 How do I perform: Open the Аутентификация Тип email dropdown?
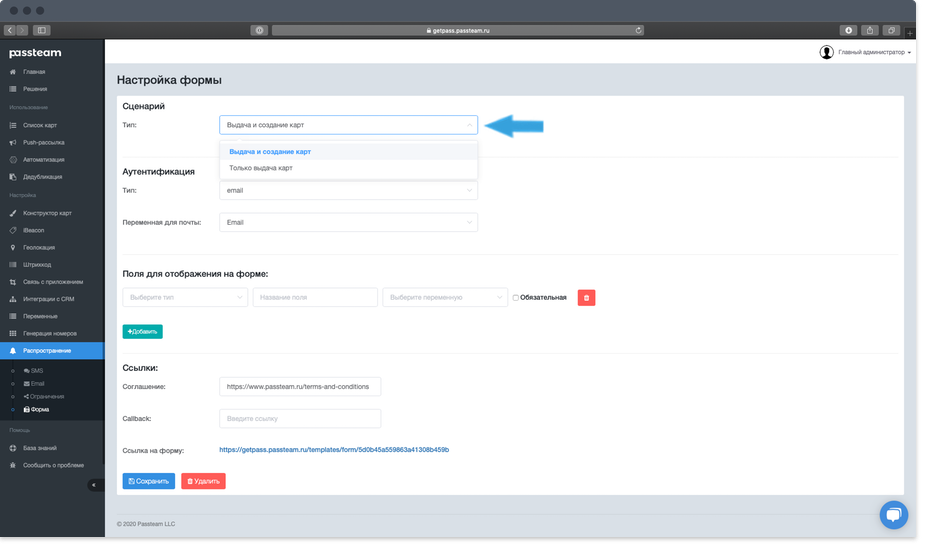[349, 191]
